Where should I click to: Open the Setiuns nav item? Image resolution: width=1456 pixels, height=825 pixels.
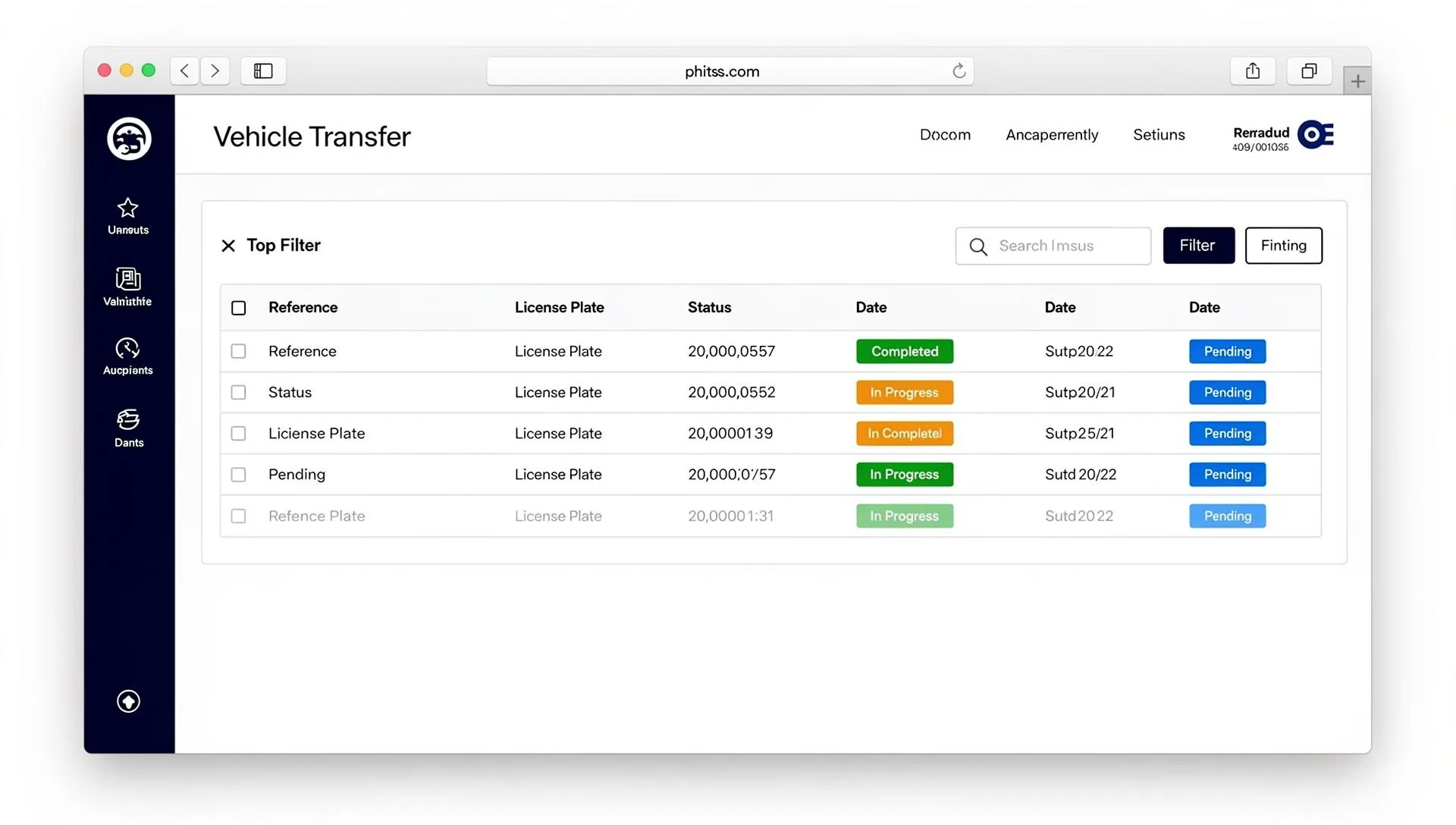coord(1159,135)
